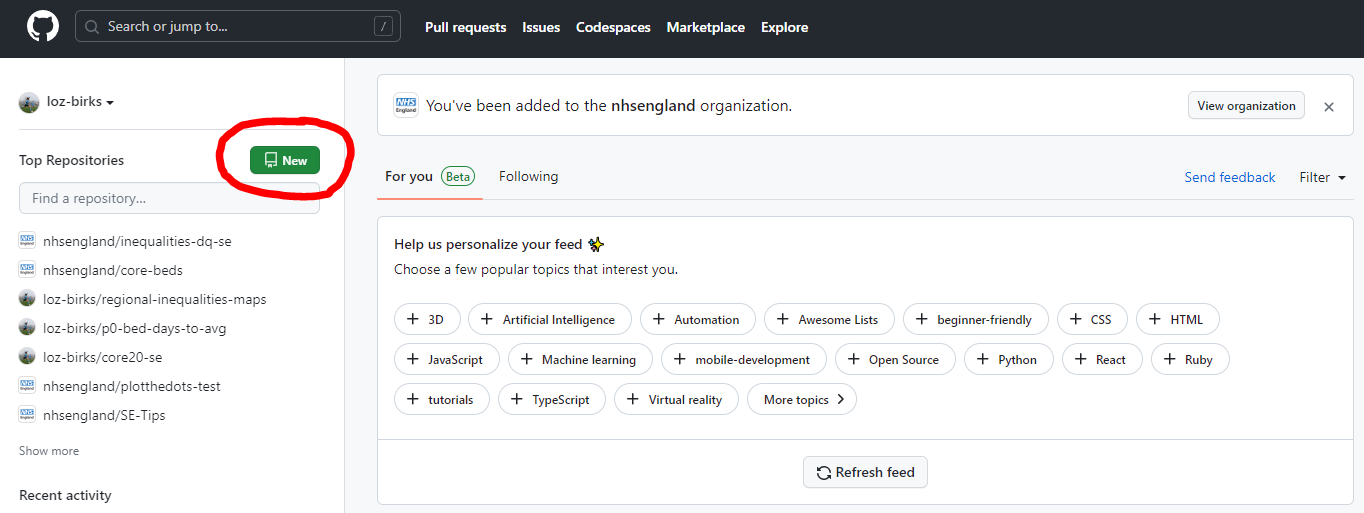Click the refresh icon in Refresh feed
The height and width of the screenshot is (513, 1364).
(824, 473)
